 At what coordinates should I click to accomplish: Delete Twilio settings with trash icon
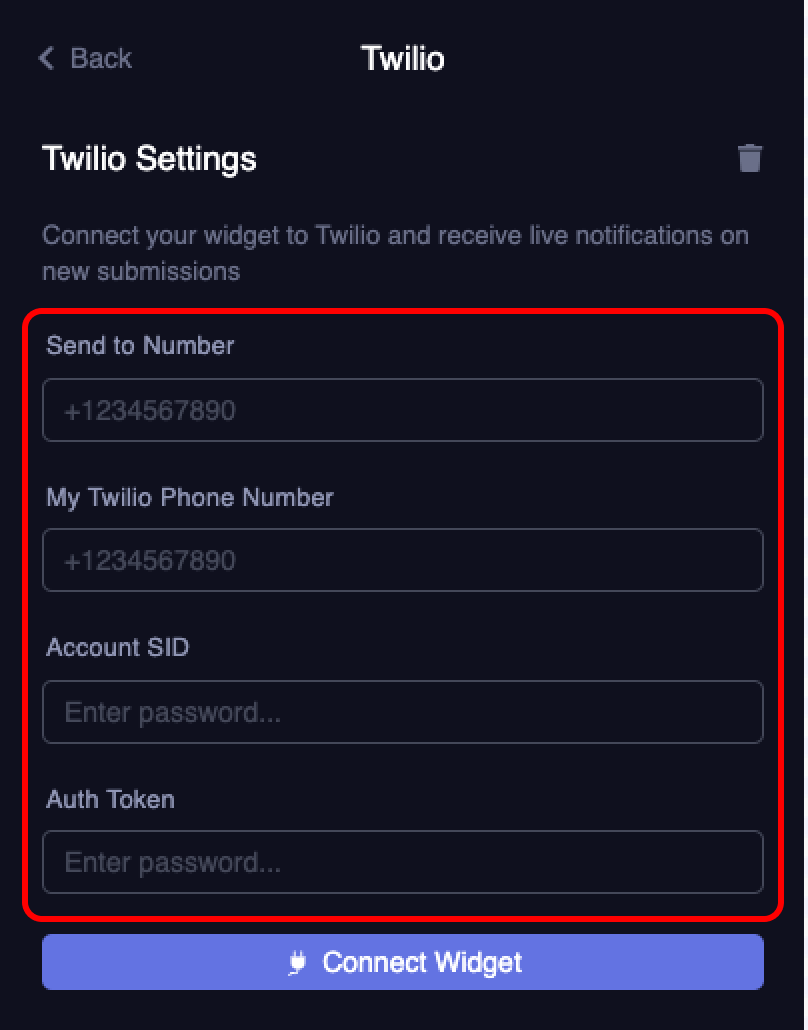[750, 158]
